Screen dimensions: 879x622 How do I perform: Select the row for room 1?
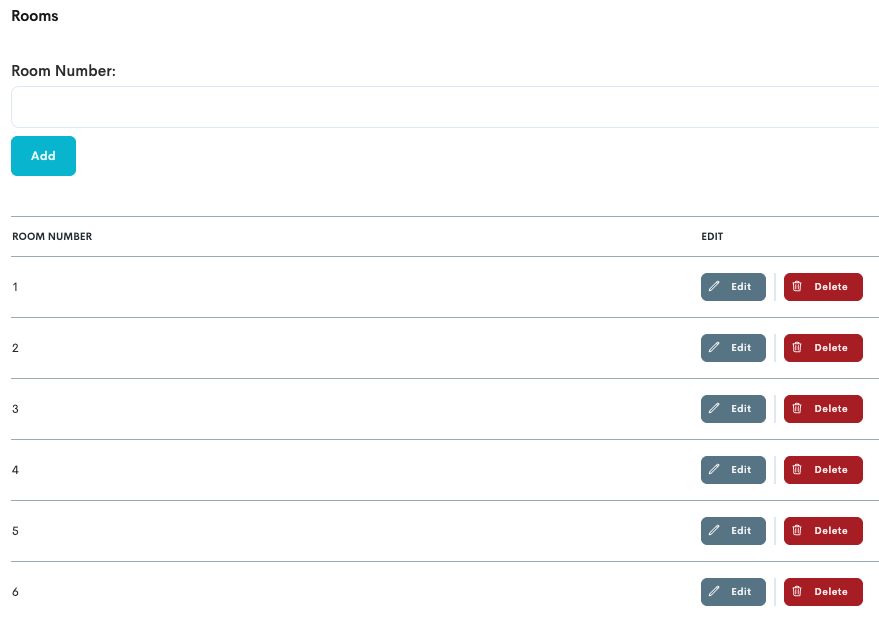click(300, 287)
